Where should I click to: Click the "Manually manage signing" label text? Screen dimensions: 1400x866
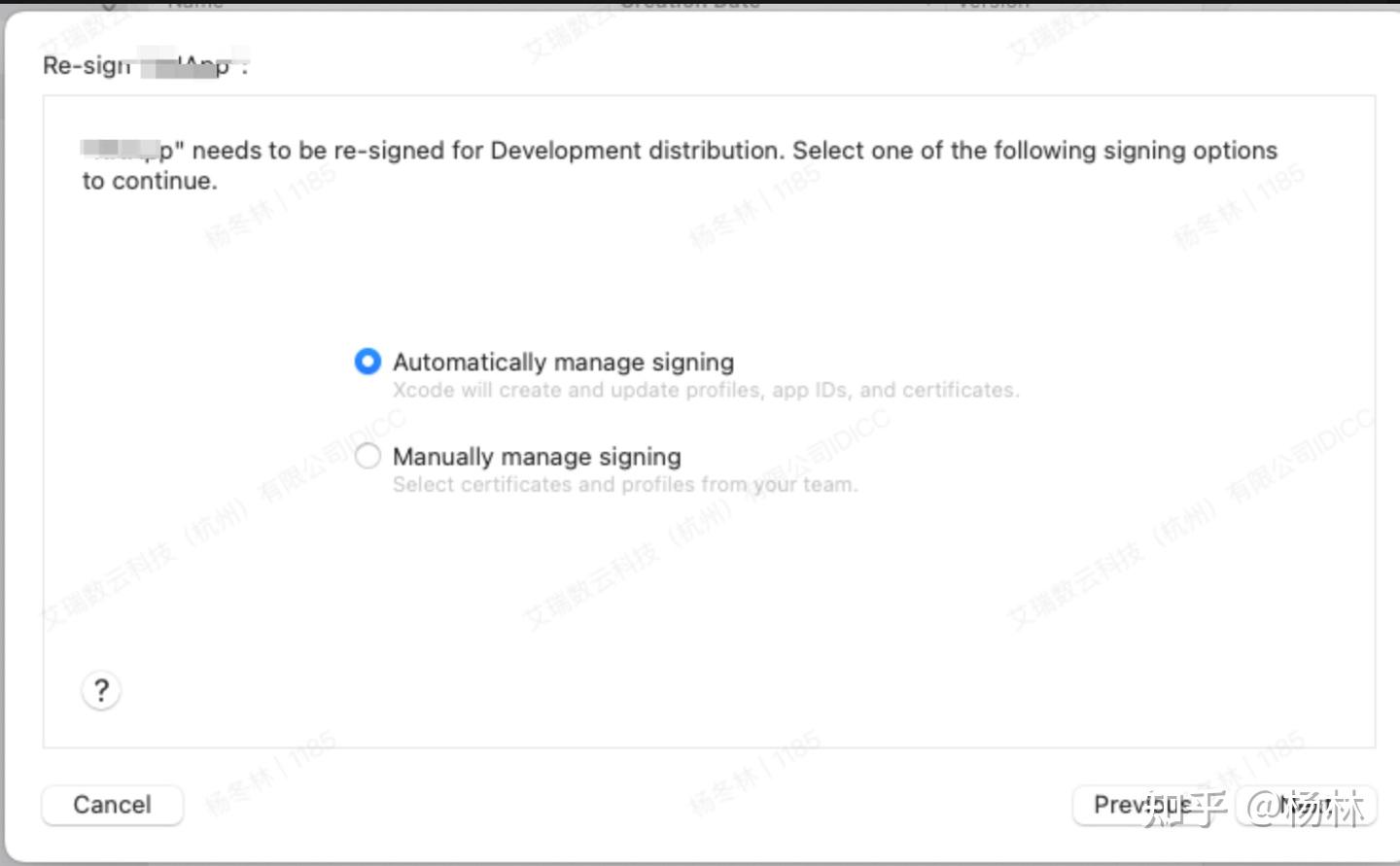pyautogui.click(x=537, y=457)
